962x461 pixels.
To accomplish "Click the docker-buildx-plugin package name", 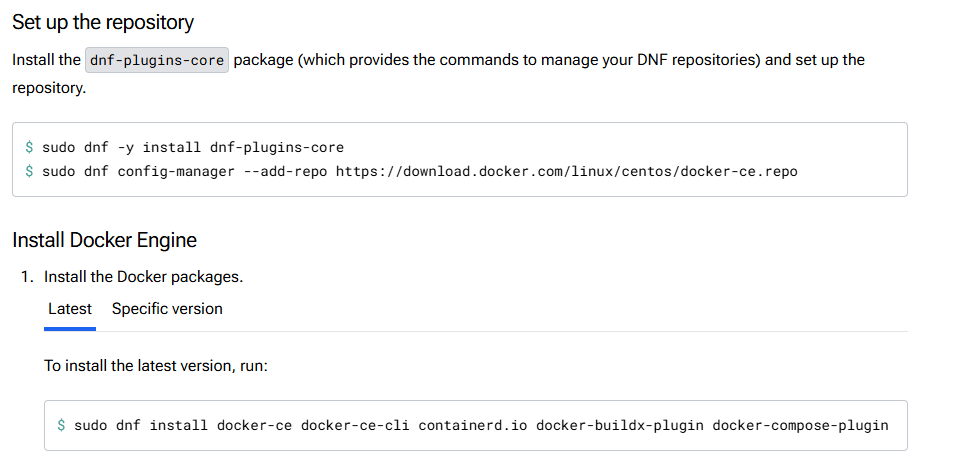I will click(x=620, y=425).
